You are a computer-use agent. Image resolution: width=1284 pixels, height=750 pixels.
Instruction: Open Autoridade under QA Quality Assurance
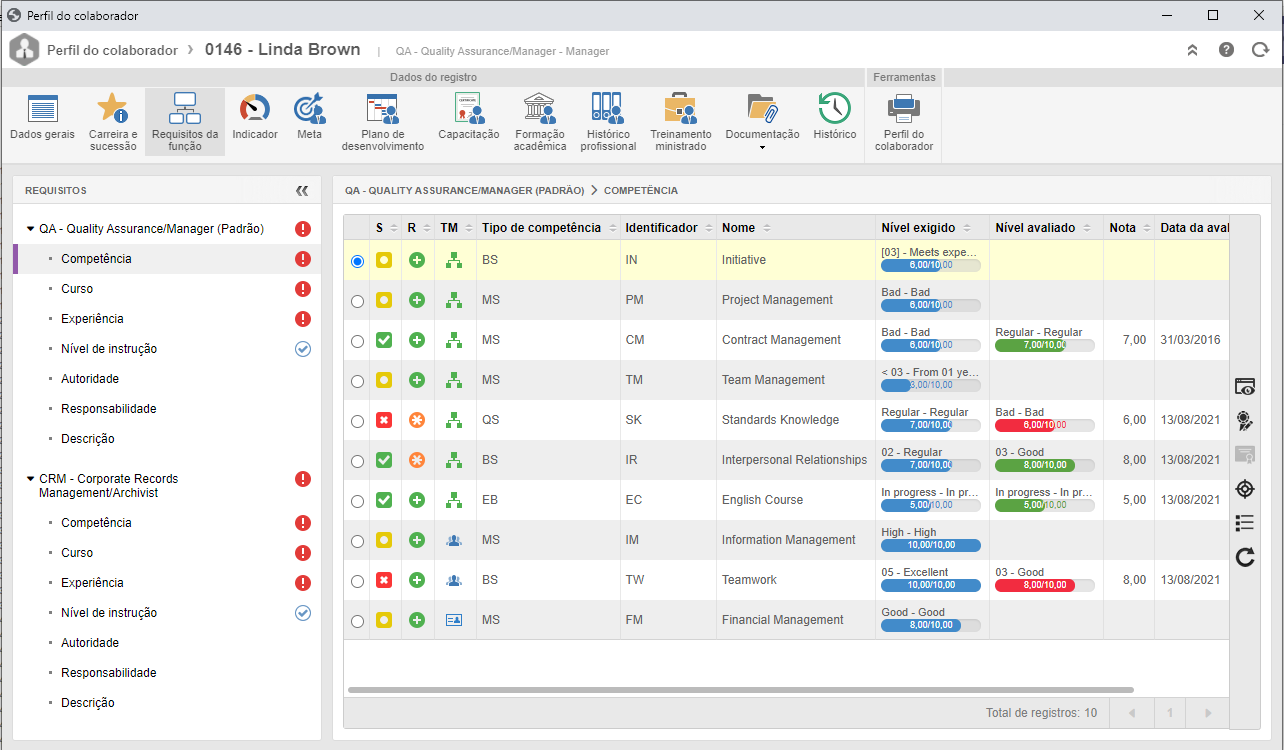point(90,379)
